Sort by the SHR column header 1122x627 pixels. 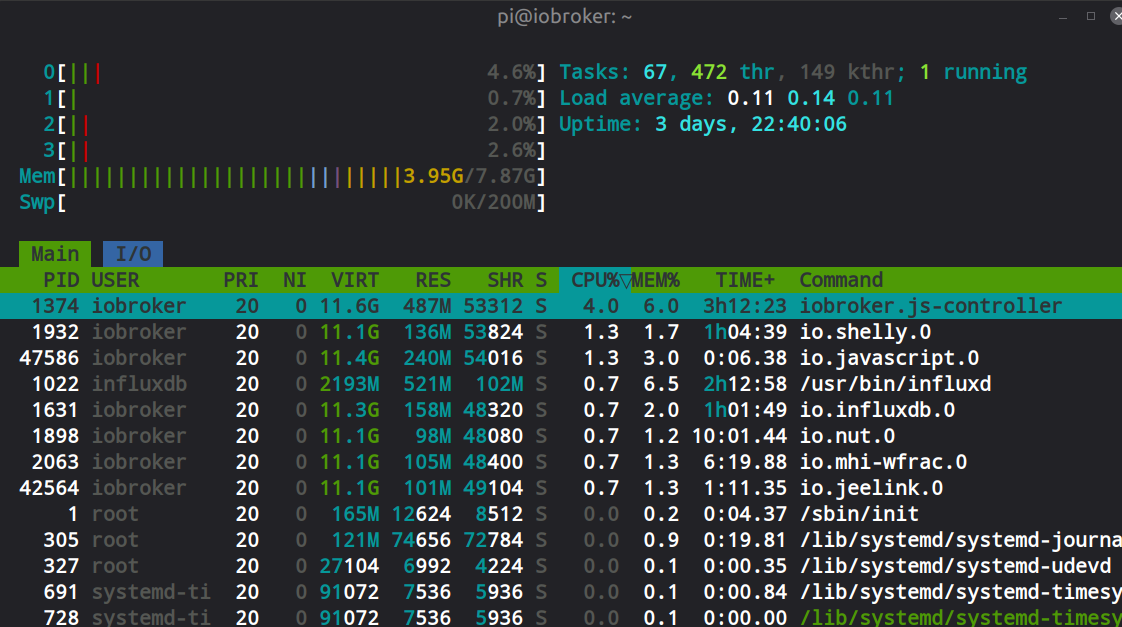505,280
